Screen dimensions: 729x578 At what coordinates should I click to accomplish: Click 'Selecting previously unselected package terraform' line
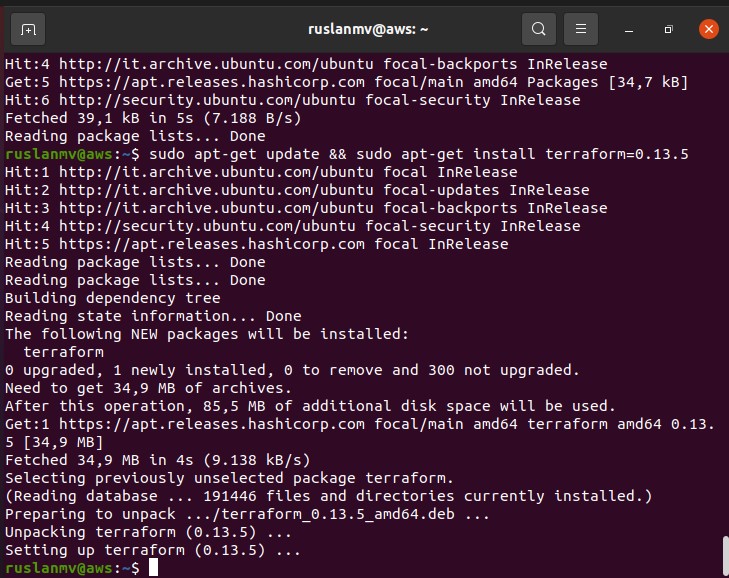pyautogui.click(x=229, y=478)
